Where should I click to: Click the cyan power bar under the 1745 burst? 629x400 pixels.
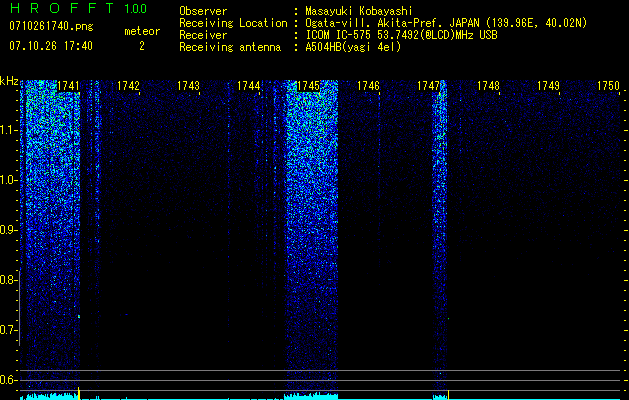point(311,396)
